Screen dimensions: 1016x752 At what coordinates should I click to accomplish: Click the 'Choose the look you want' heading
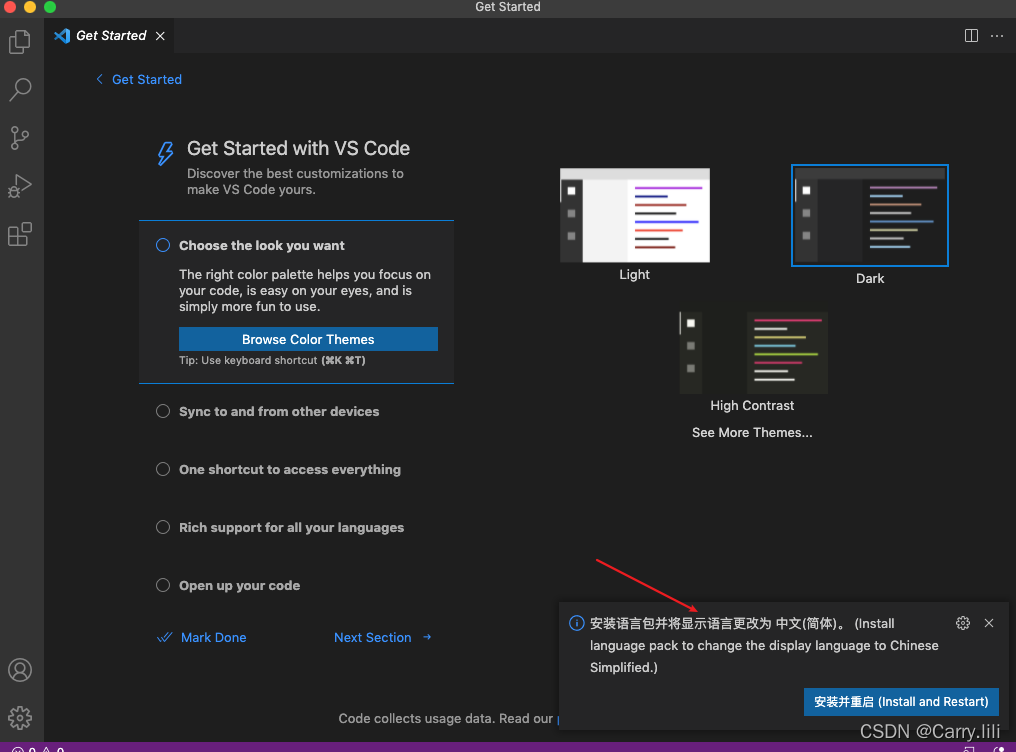tap(262, 245)
